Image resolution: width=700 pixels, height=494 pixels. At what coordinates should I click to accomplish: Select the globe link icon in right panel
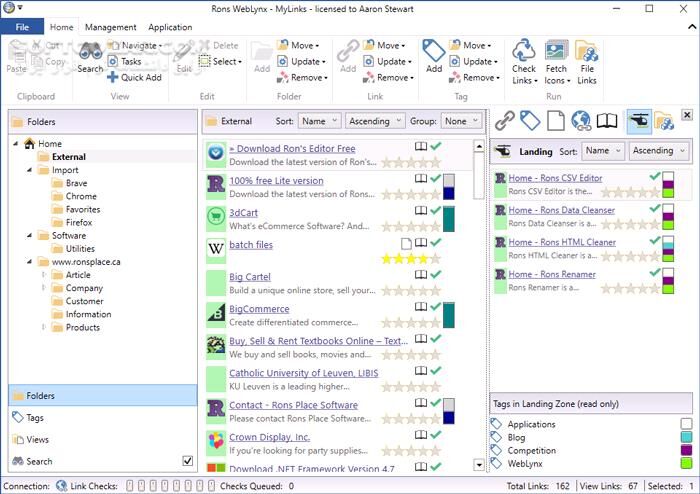tap(581, 122)
